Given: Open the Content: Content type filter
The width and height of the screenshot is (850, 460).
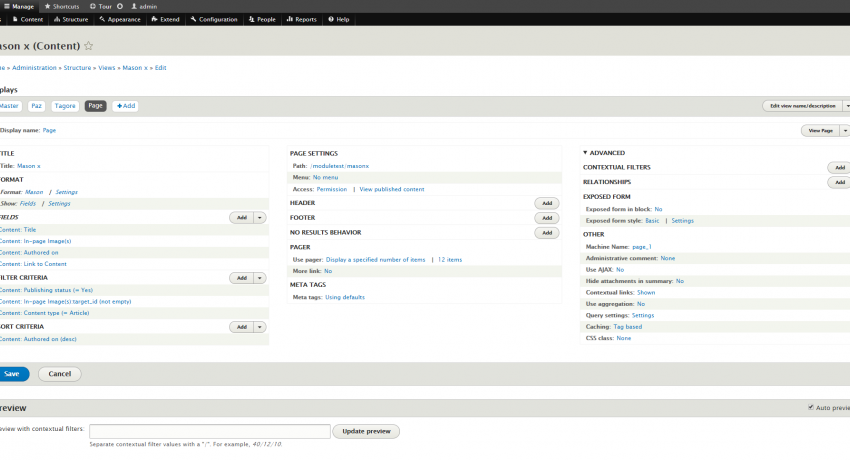Looking at the screenshot, I should (45, 313).
